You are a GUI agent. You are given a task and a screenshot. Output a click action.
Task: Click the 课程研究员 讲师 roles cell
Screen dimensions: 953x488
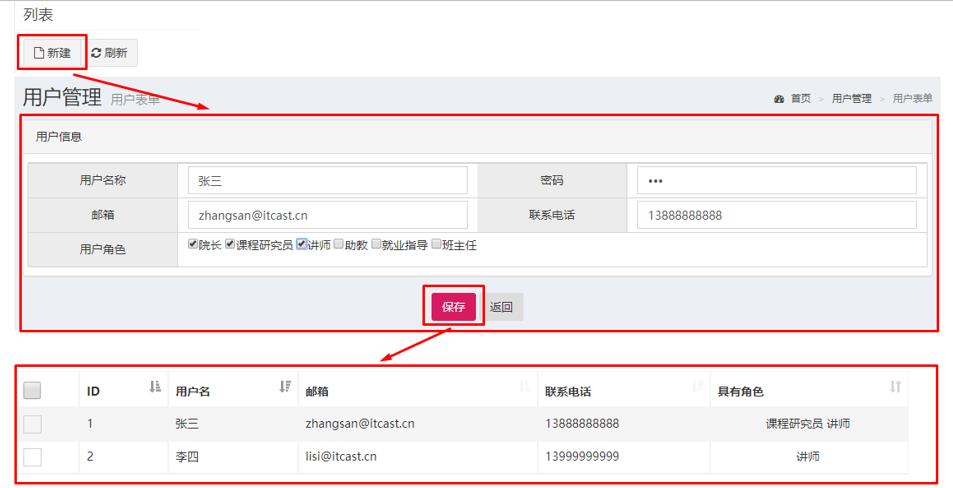point(808,424)
